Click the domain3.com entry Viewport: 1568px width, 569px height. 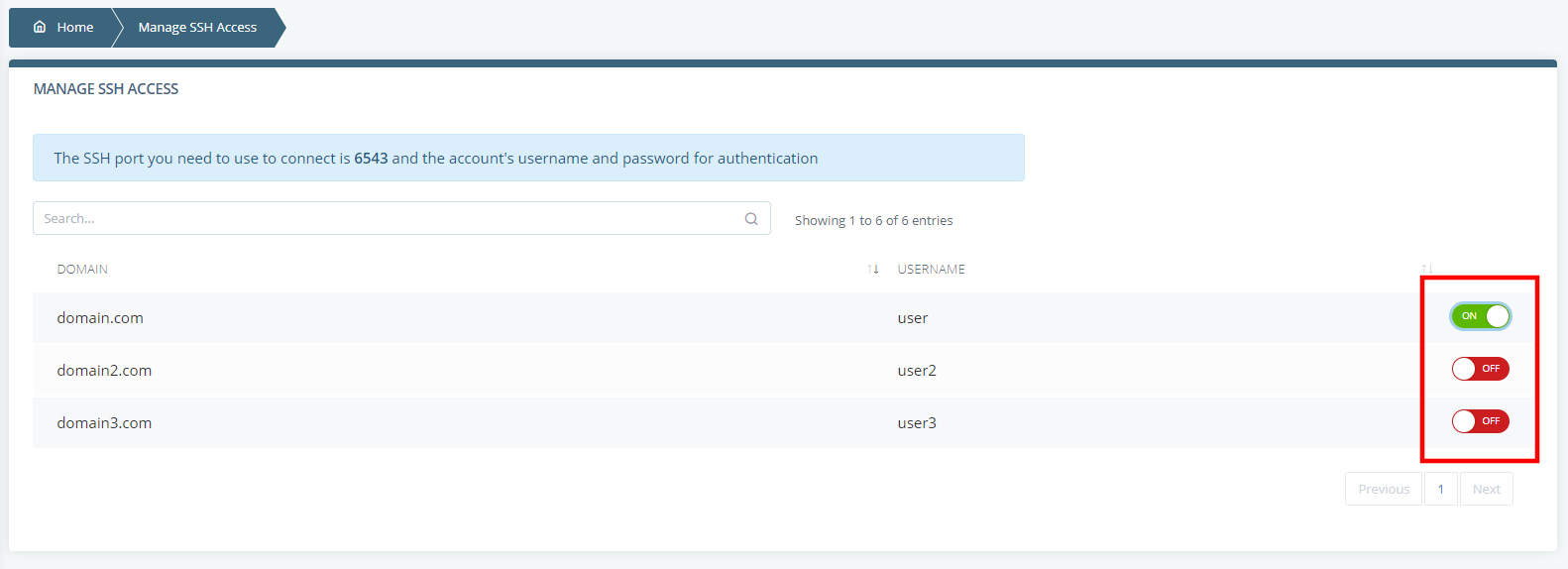coord(104,422)
